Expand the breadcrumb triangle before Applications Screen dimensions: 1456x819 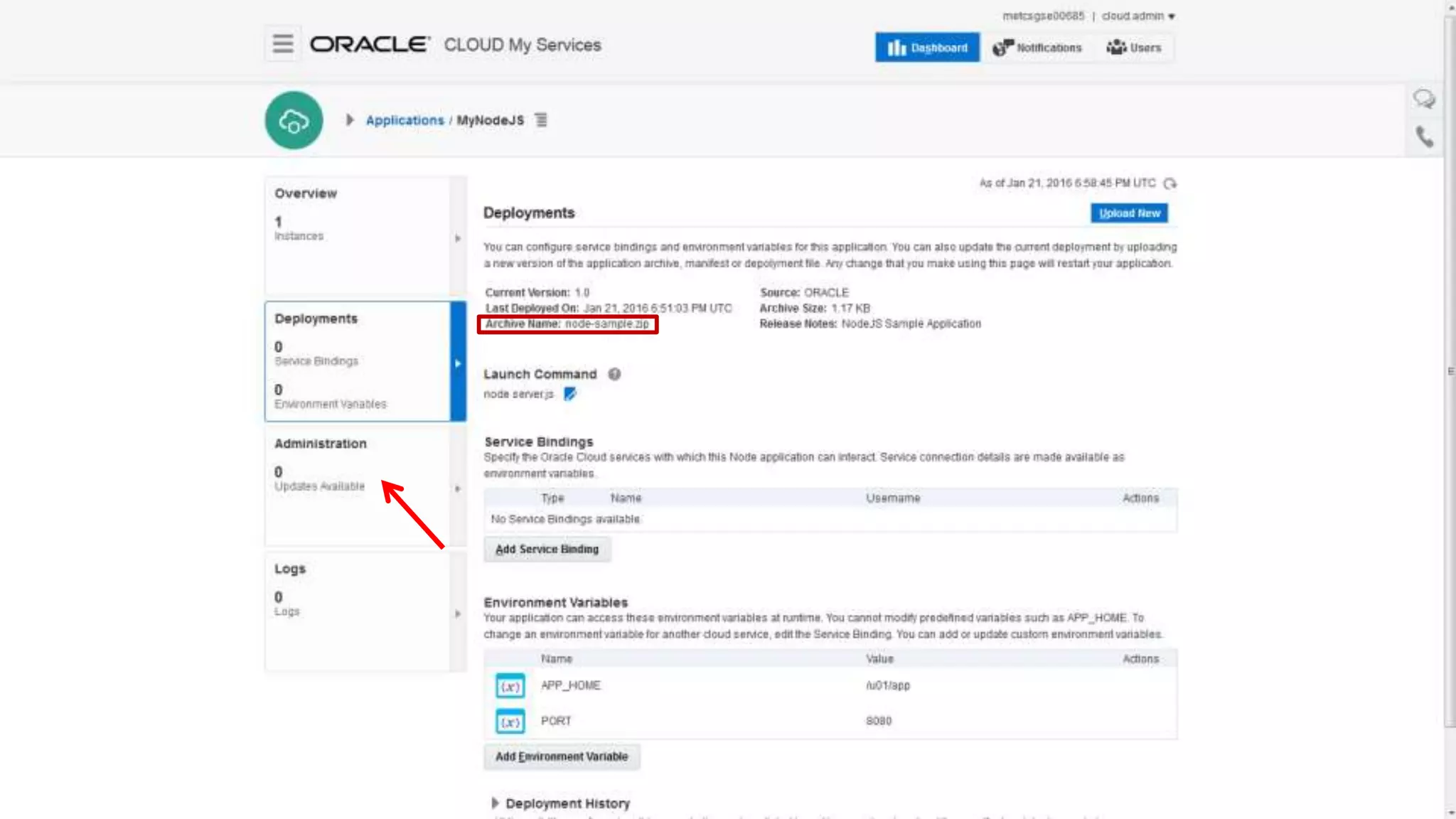click(349, 120)
